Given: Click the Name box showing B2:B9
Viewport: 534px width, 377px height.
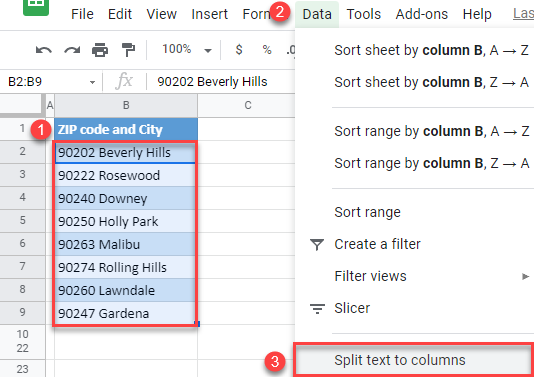Looking at the screenshot, I should pyautogui.click(x=51, y=82).
